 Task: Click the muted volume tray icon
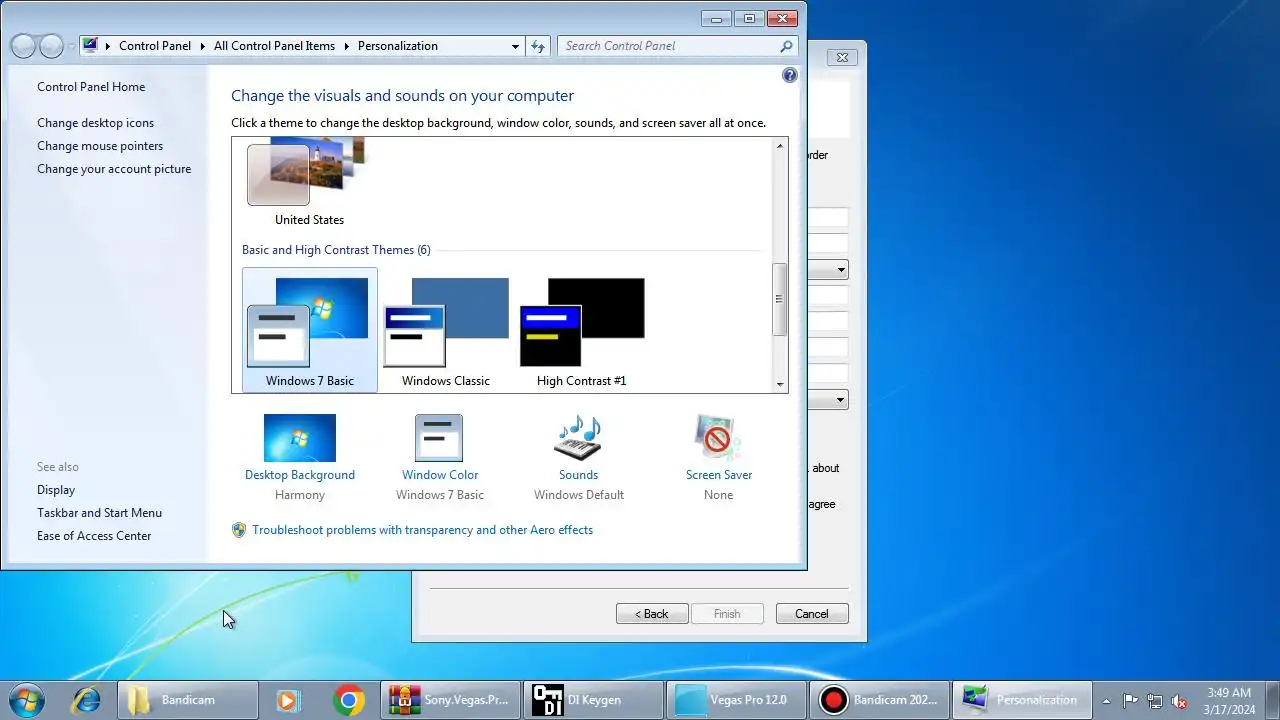pyautogui.click(x=1179, y=701)
